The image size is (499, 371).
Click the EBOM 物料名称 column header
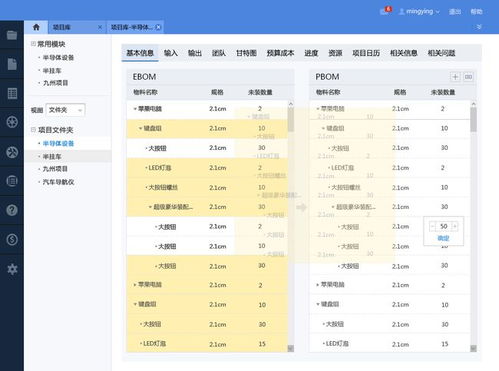(145, 92)
